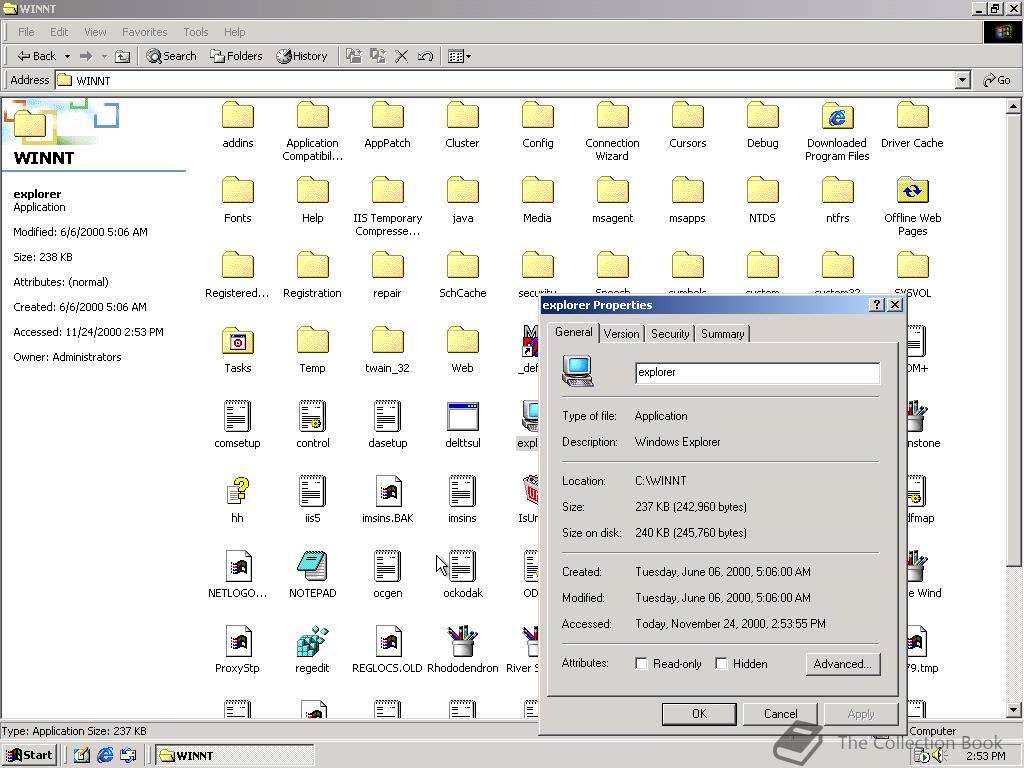
Task: Click Cancel in explorer Properties
Action: point(780,714)
